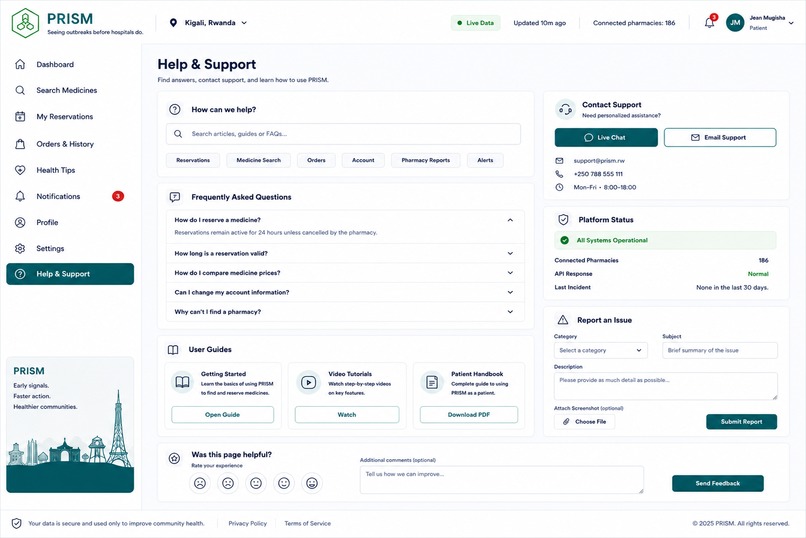Click the Search Medicines magnifier icon
The width and height of the screenshot is (806, 538).
[x=20, y=90]
